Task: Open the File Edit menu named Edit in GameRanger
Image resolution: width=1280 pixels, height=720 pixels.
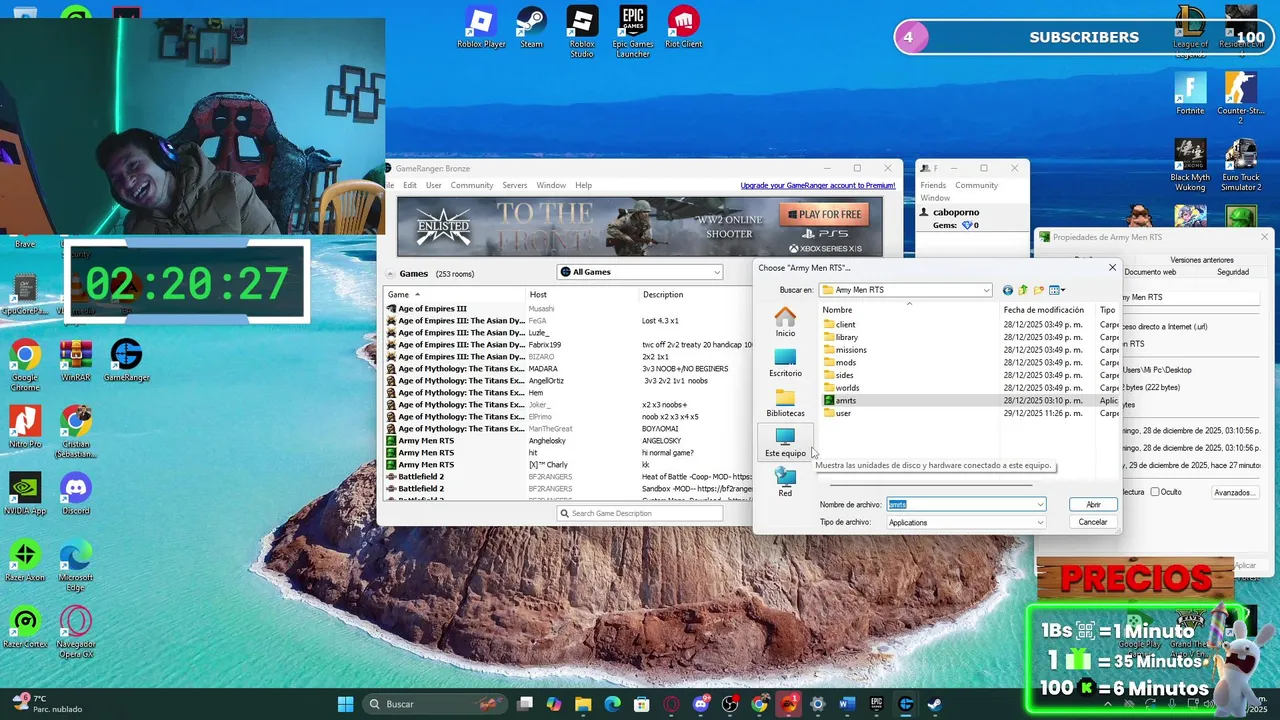Action: click(x=410, y=185)
